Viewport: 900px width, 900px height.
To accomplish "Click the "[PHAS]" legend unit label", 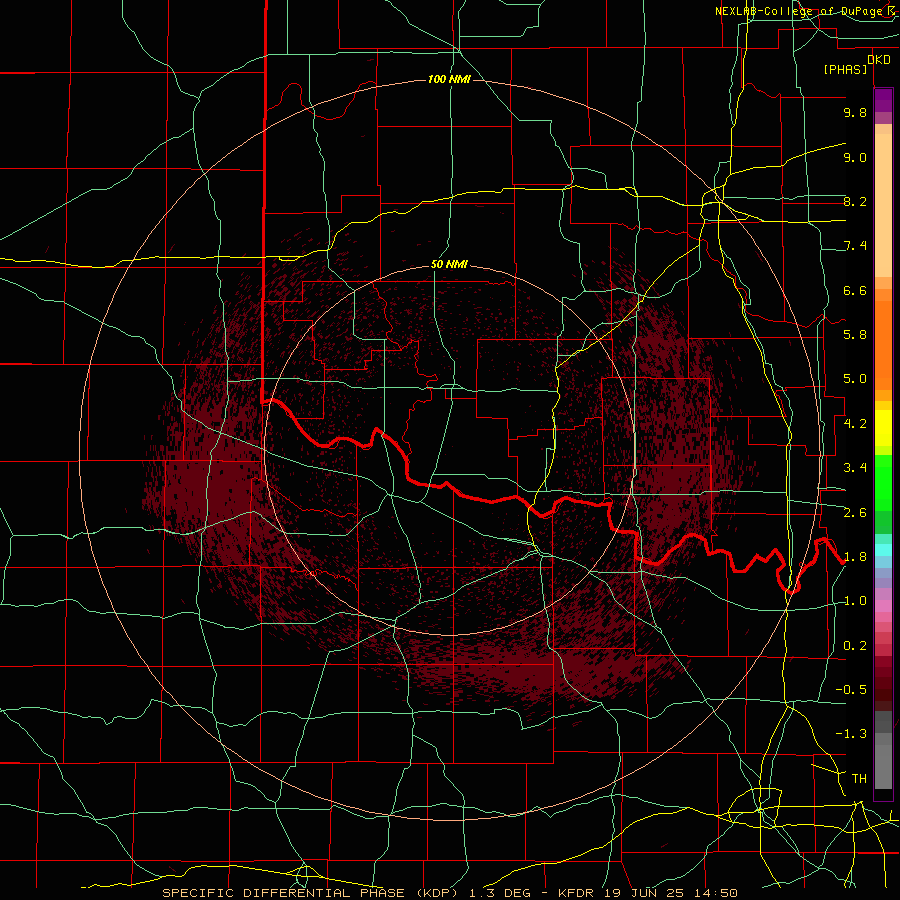I will 845,69.
